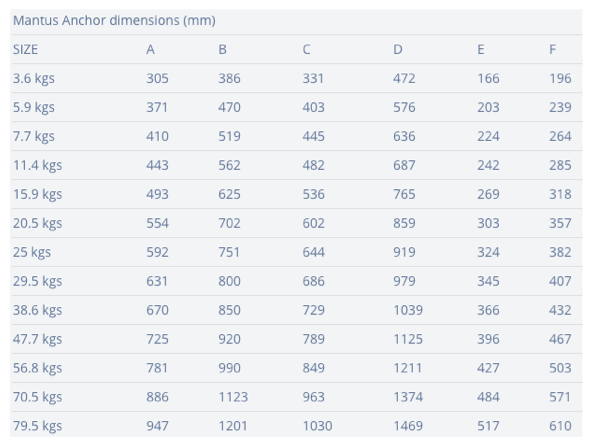The width and height of the screenshot is (610, 442).
Task: Click value 1039 in the 38.6 kgs row
Action: pos(408,310)
